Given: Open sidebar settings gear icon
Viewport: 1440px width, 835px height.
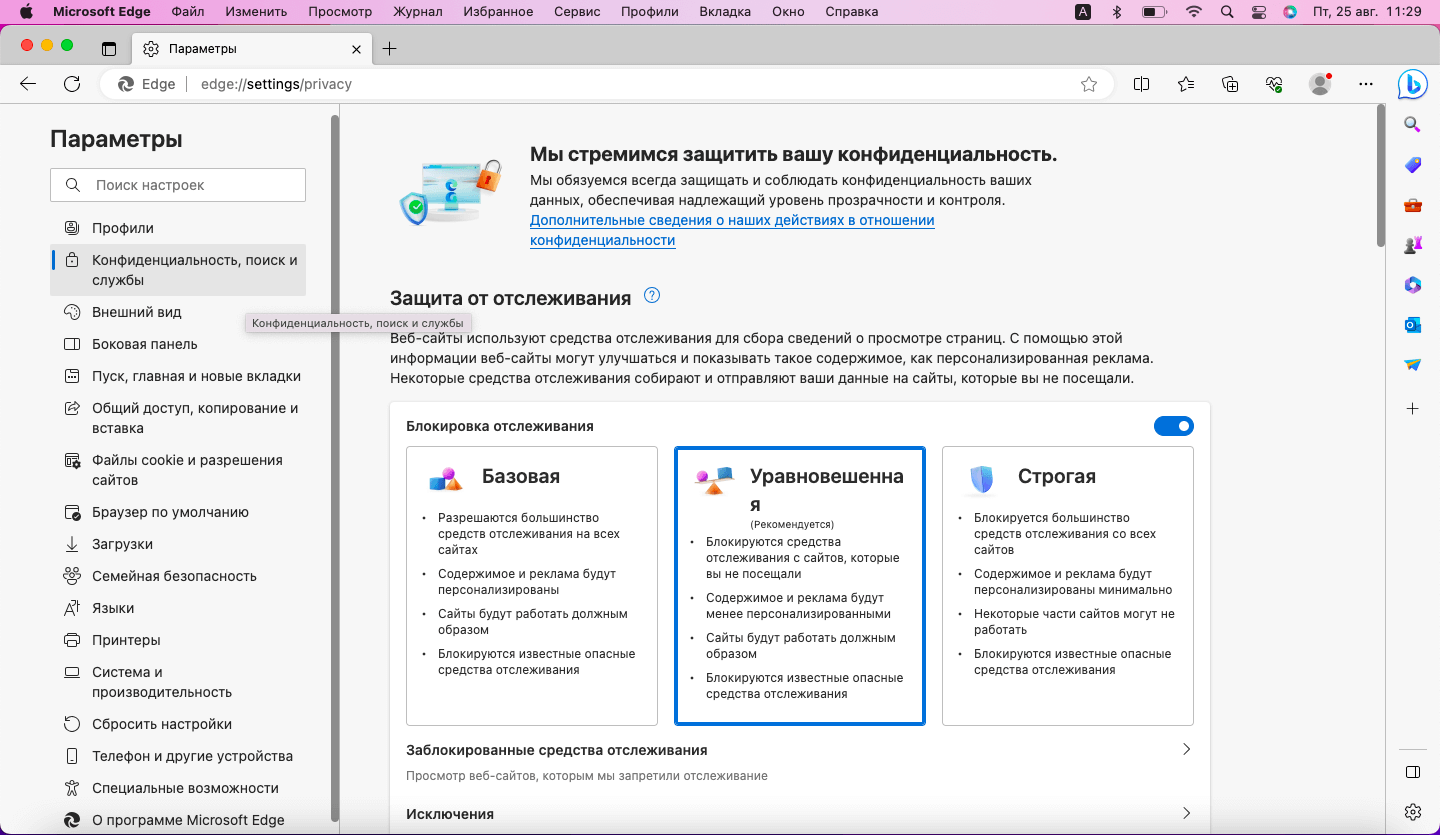Looking at the screenshot, I should [1412, 811].
